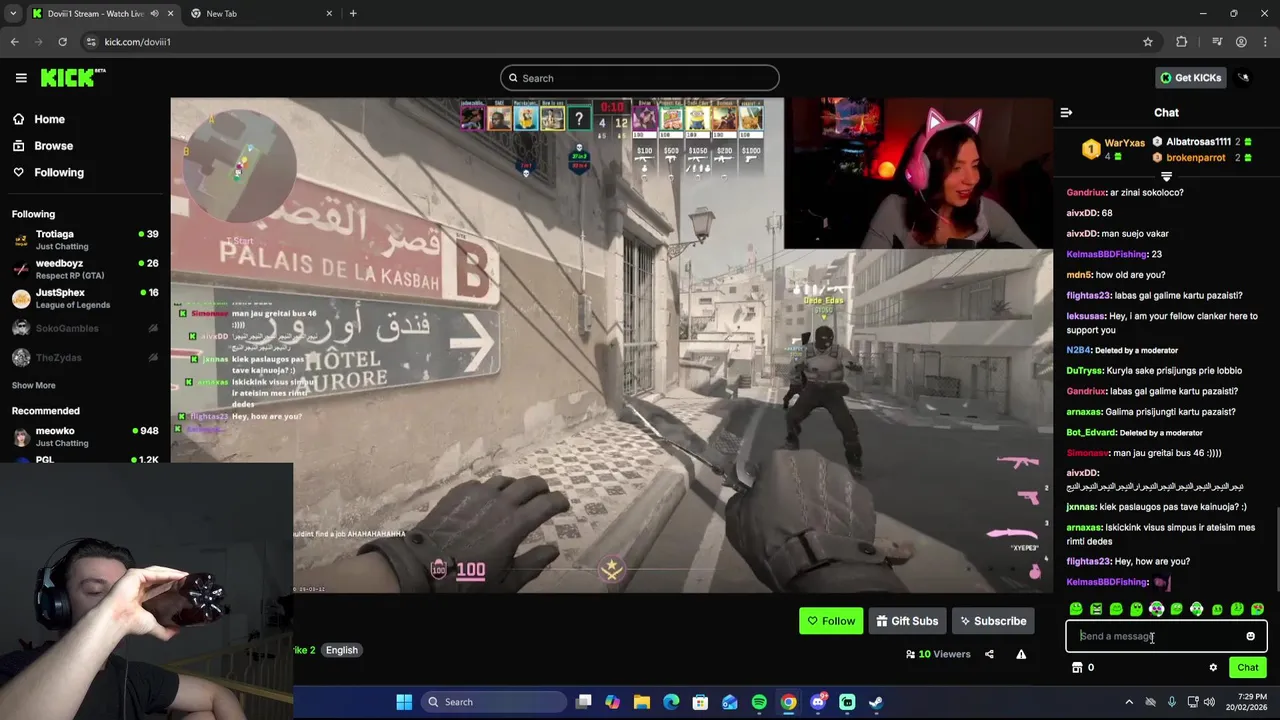Open Chrome extensions puzzle icon
The width and height of the screenshot is (1280, 720).
point(1182,42)
